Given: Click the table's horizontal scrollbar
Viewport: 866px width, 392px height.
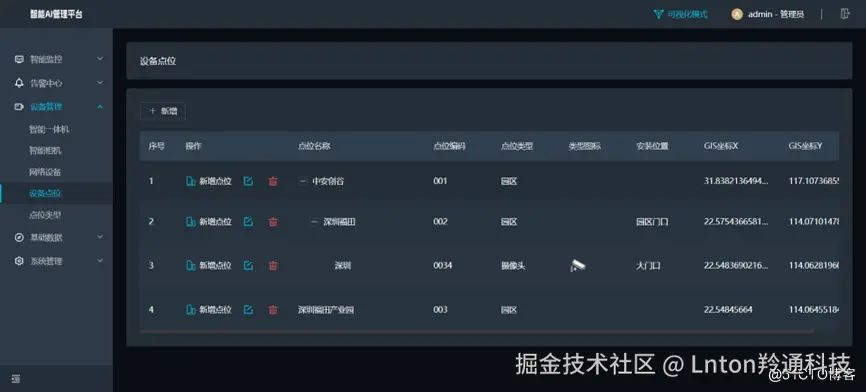Looking at the screenshot, I should pyautogui.click(x=477, y=331).
